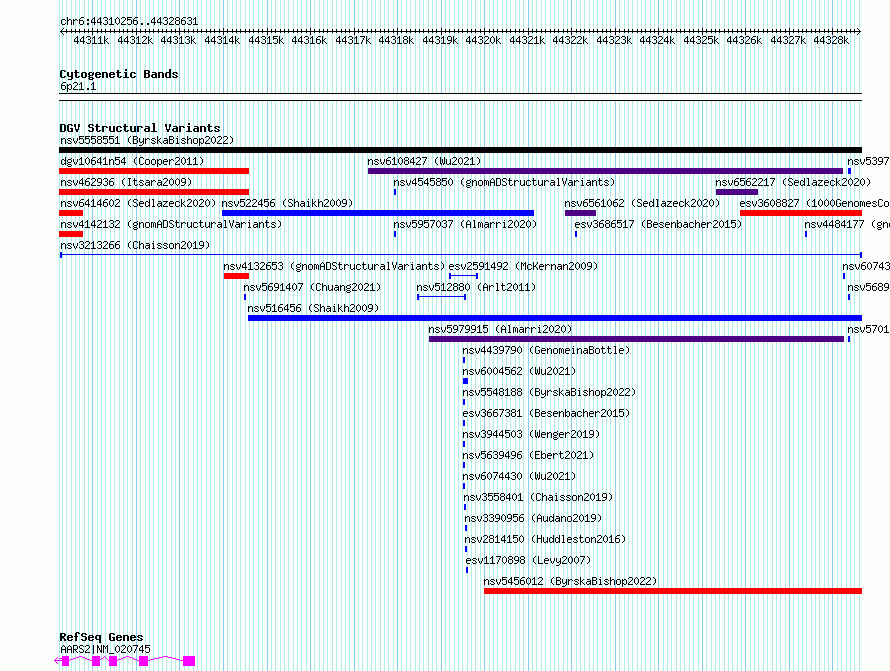Select the black nsv5558551 variant bar

(x=460, y=150)
